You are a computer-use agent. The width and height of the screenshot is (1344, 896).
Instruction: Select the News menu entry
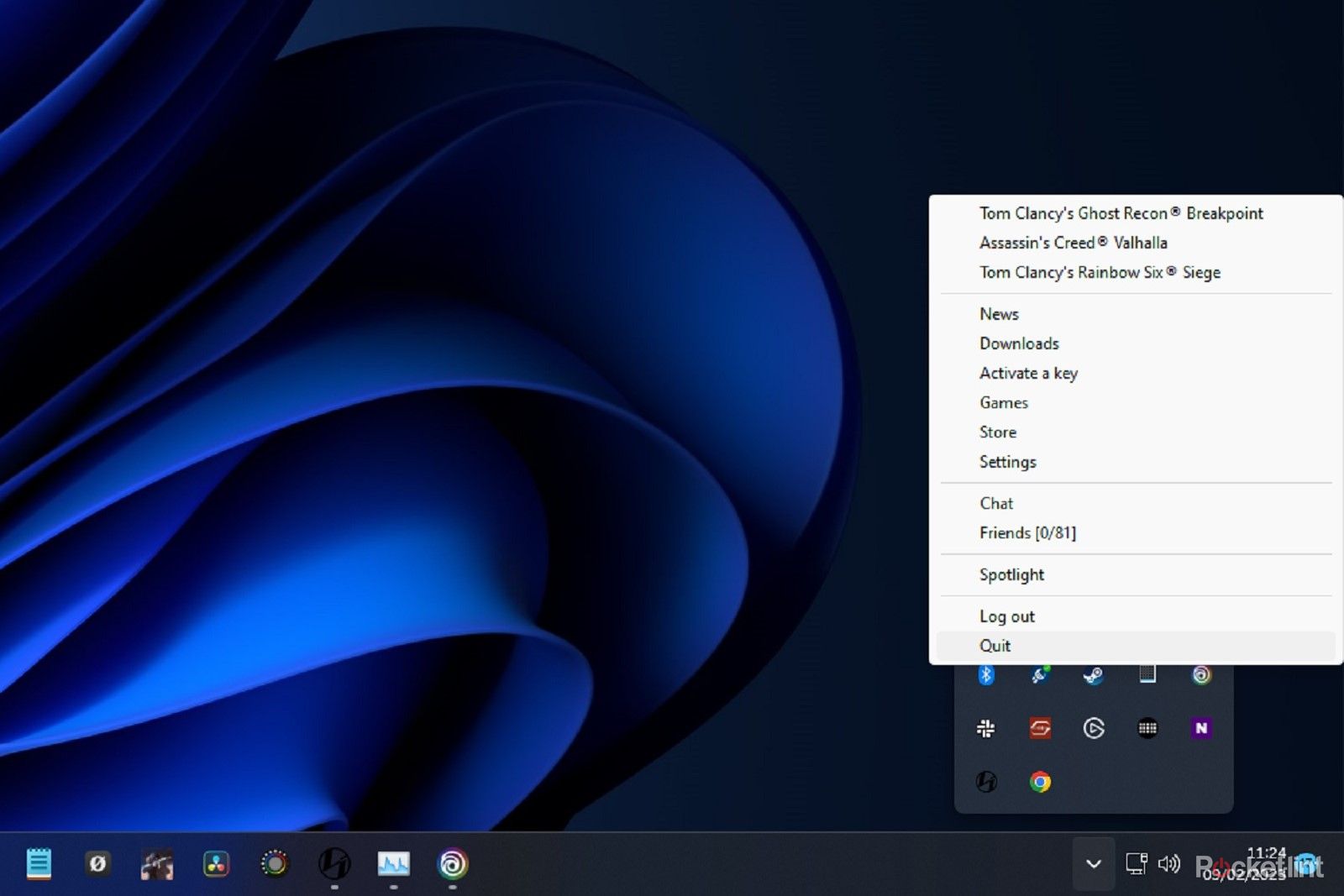click(1136, 314)
